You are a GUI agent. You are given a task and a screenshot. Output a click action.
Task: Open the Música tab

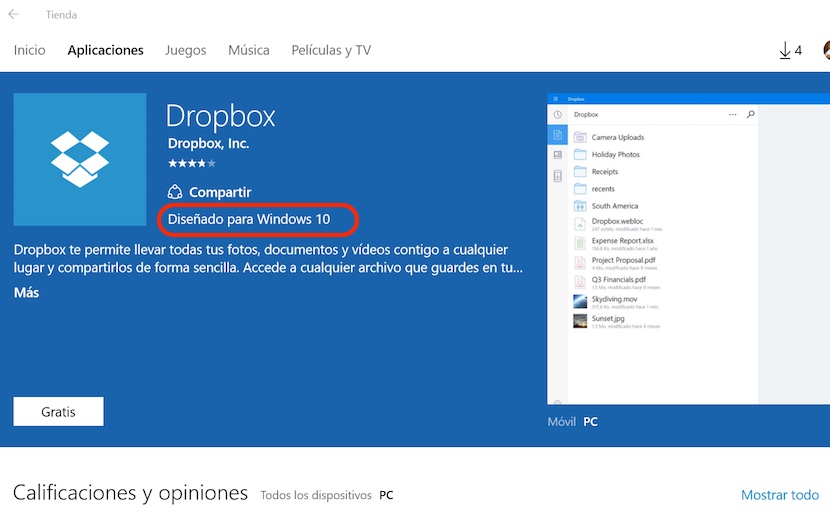249,50
